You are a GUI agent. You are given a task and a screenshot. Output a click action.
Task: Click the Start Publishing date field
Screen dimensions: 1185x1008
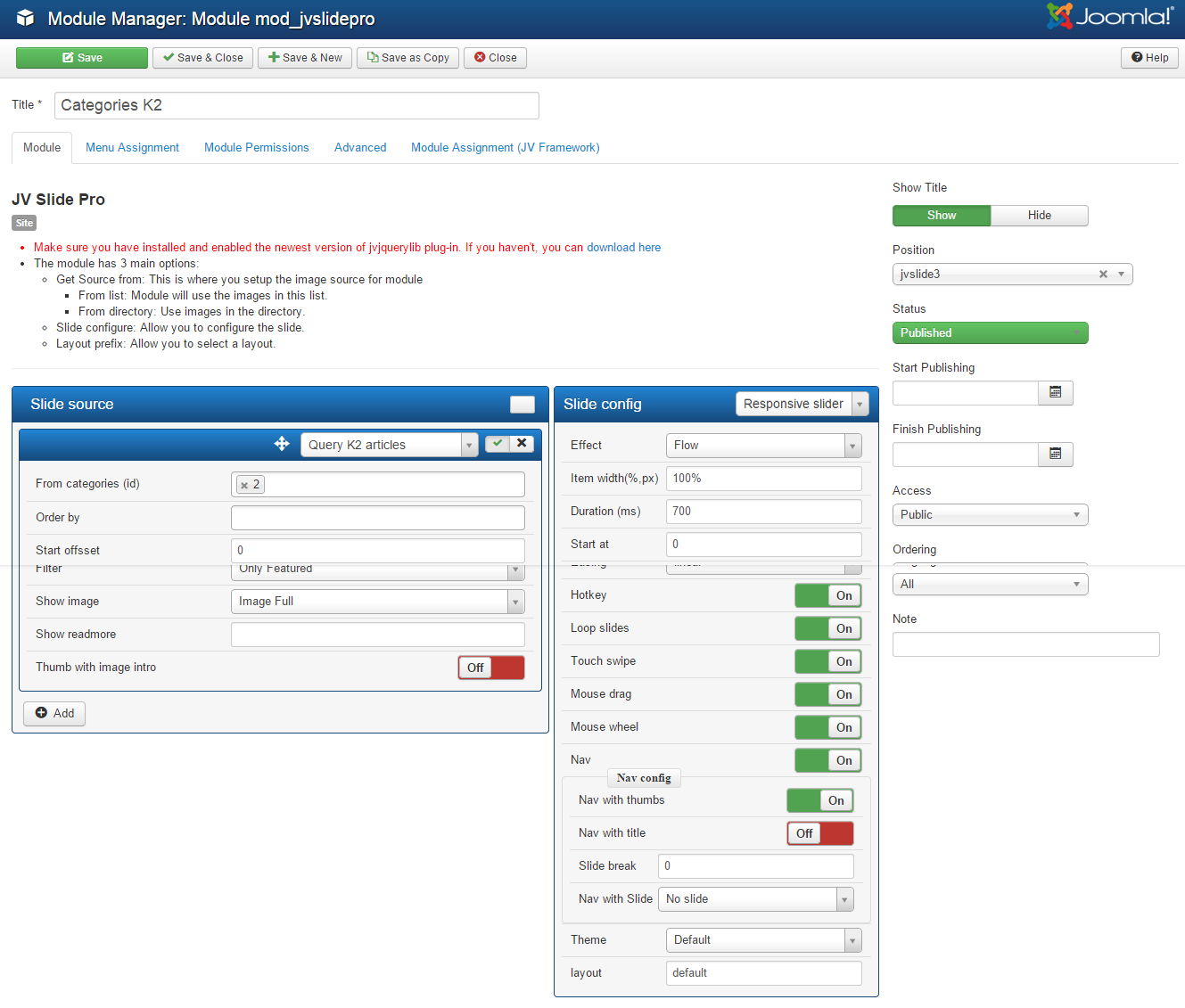point(966,393)
